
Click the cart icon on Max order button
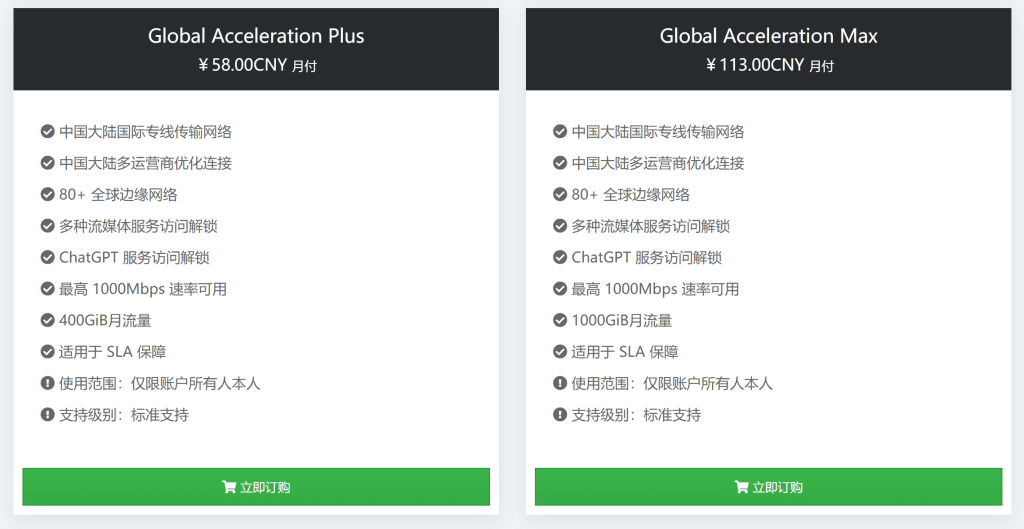pyautogui.click(x=741, y=487)
